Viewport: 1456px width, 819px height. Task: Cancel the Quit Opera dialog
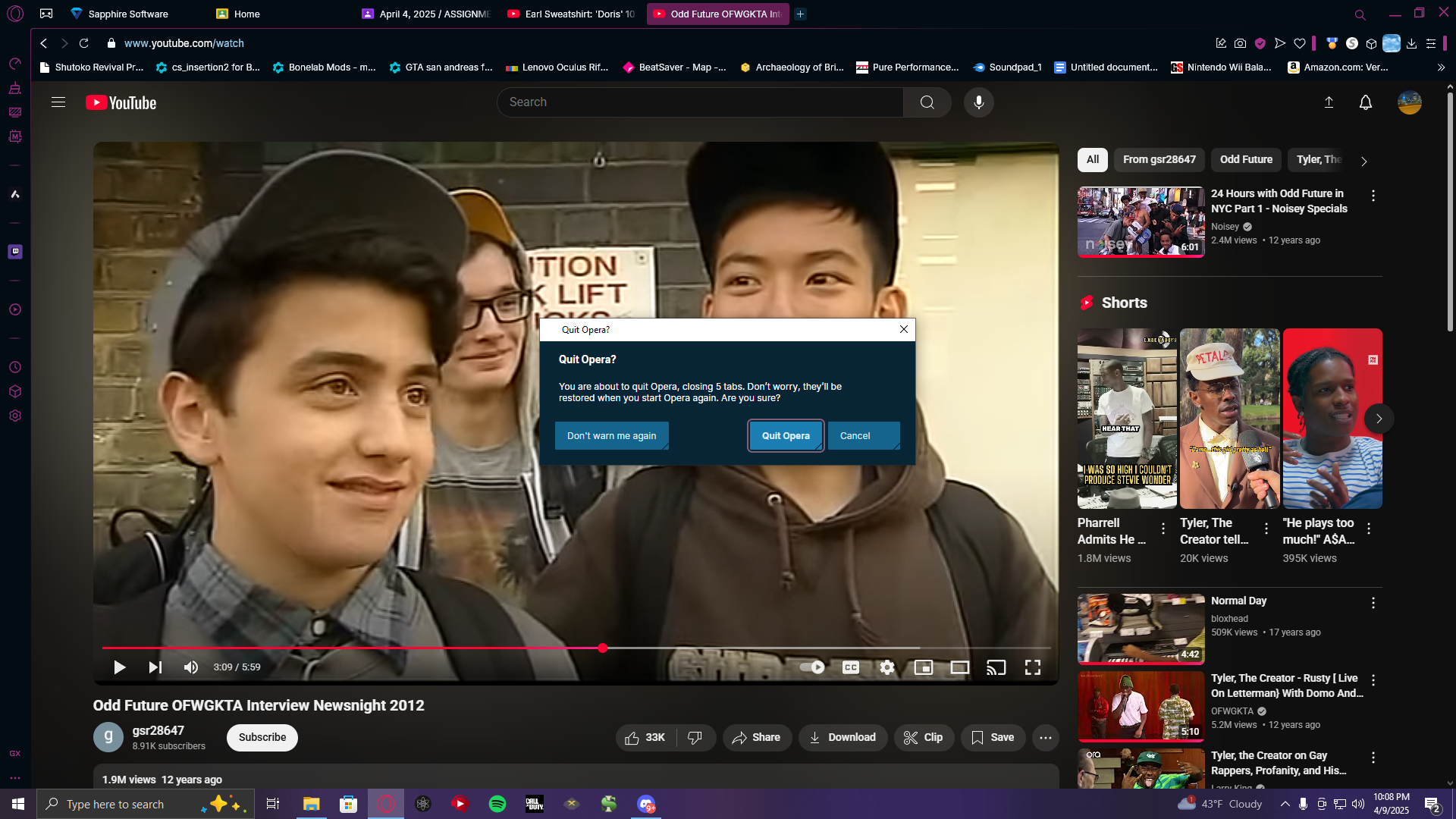click(863, 436)
